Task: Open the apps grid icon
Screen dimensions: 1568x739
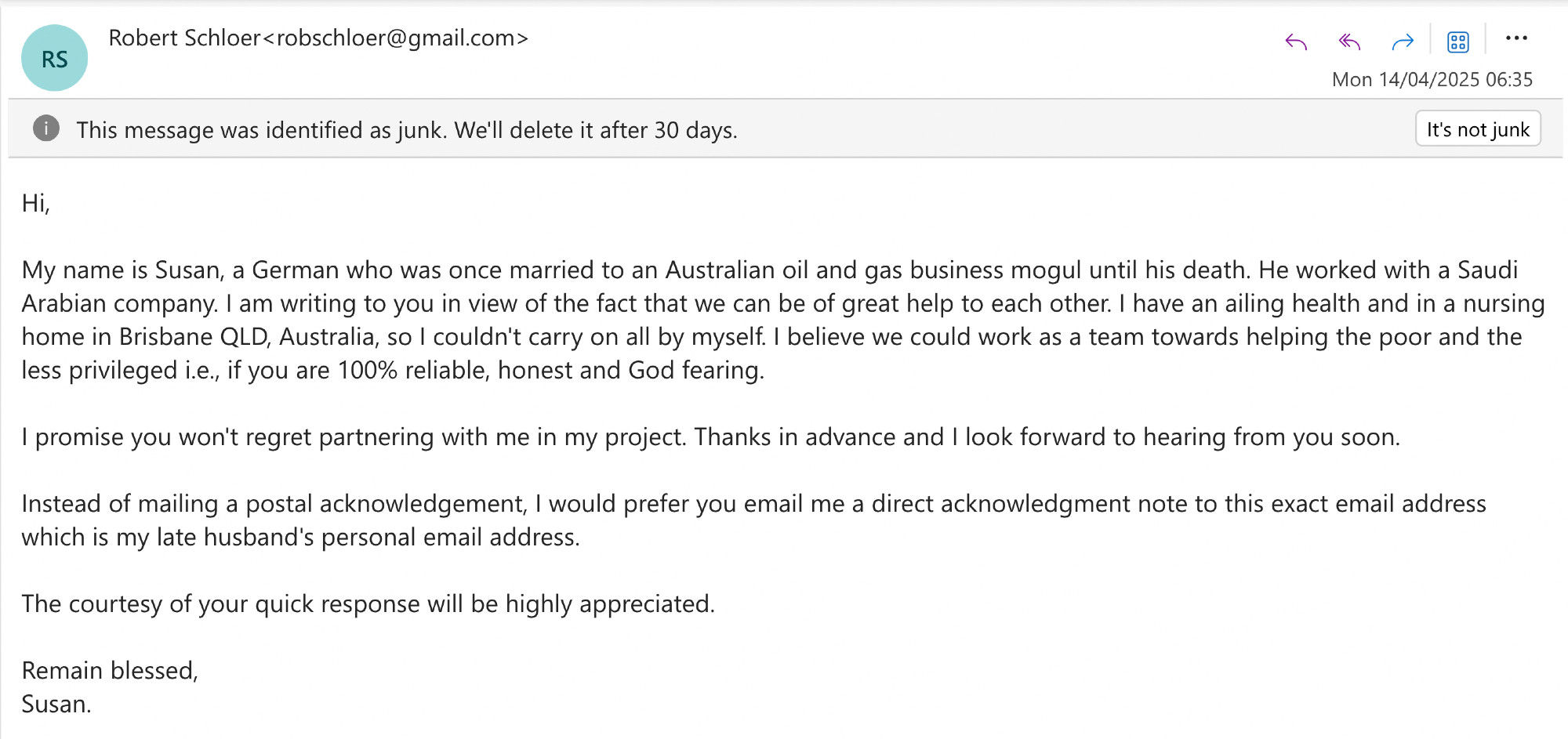Action: click(1458, 42)
